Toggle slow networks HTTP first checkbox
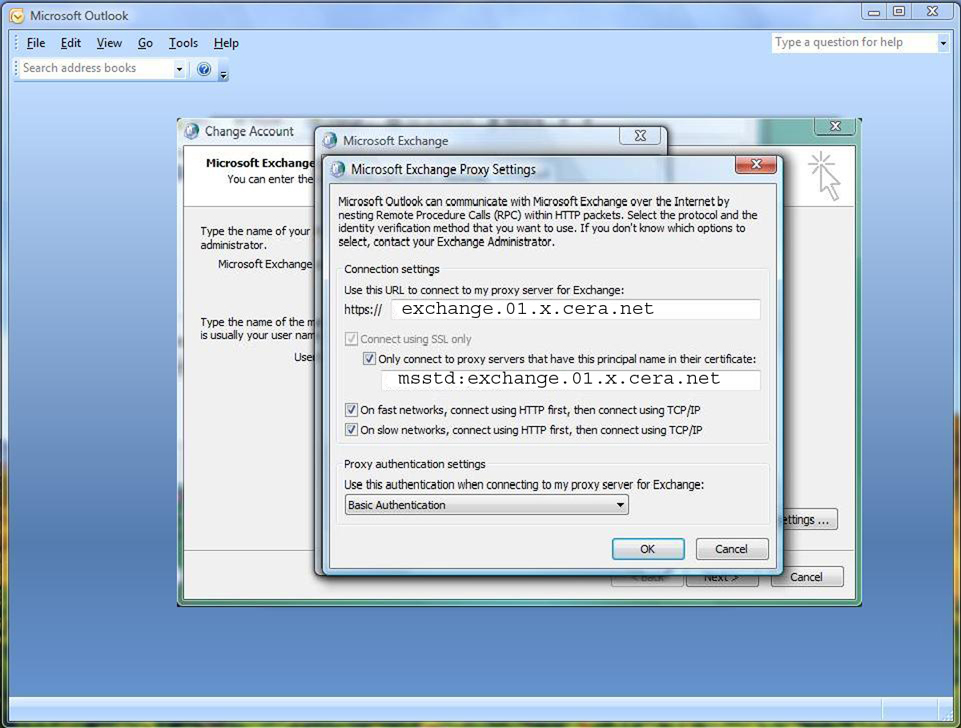This screenshot has height=728, width=961. tap(351, 430)
